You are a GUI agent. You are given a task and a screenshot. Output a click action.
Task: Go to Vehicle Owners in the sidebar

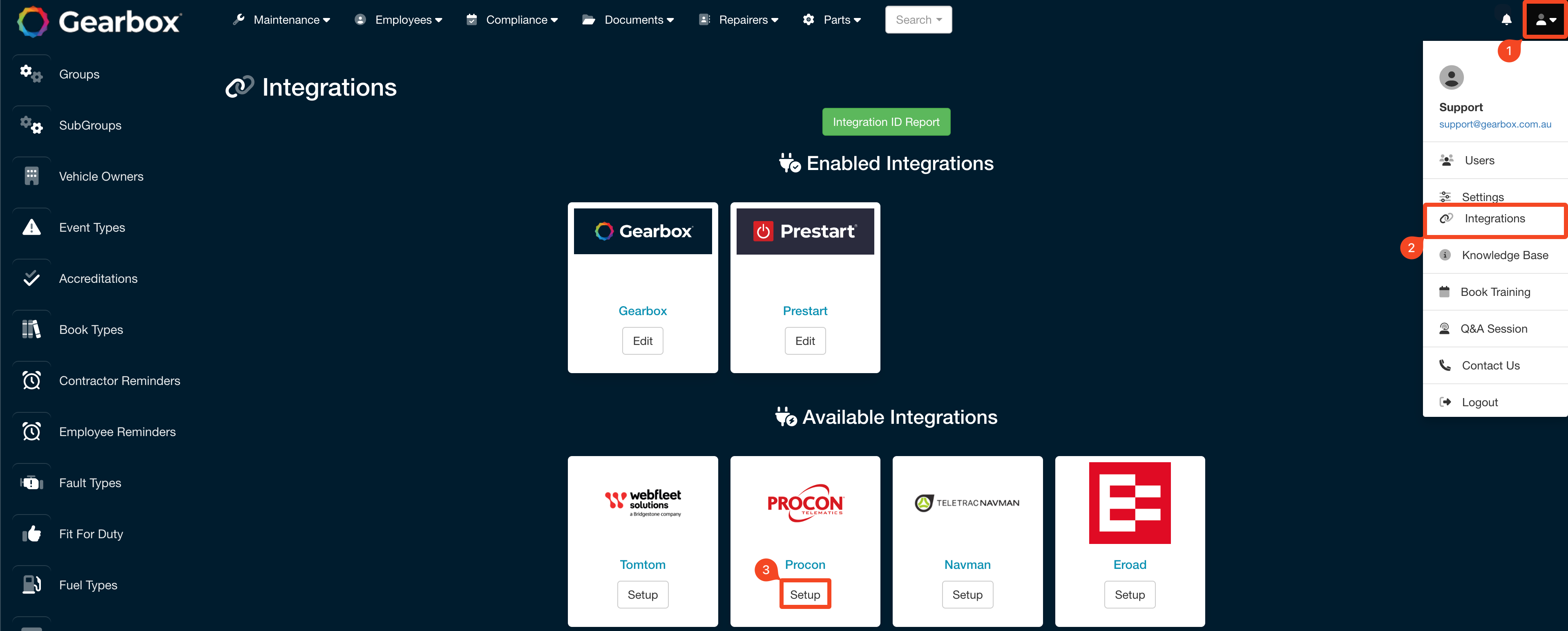coord(101,177)
